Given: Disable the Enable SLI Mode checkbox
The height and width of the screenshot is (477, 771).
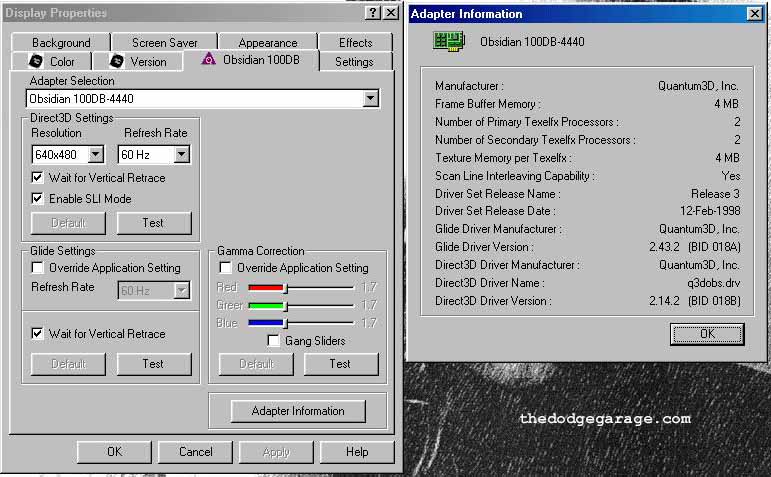Looking at the screenshot, I should click(37, 198).
